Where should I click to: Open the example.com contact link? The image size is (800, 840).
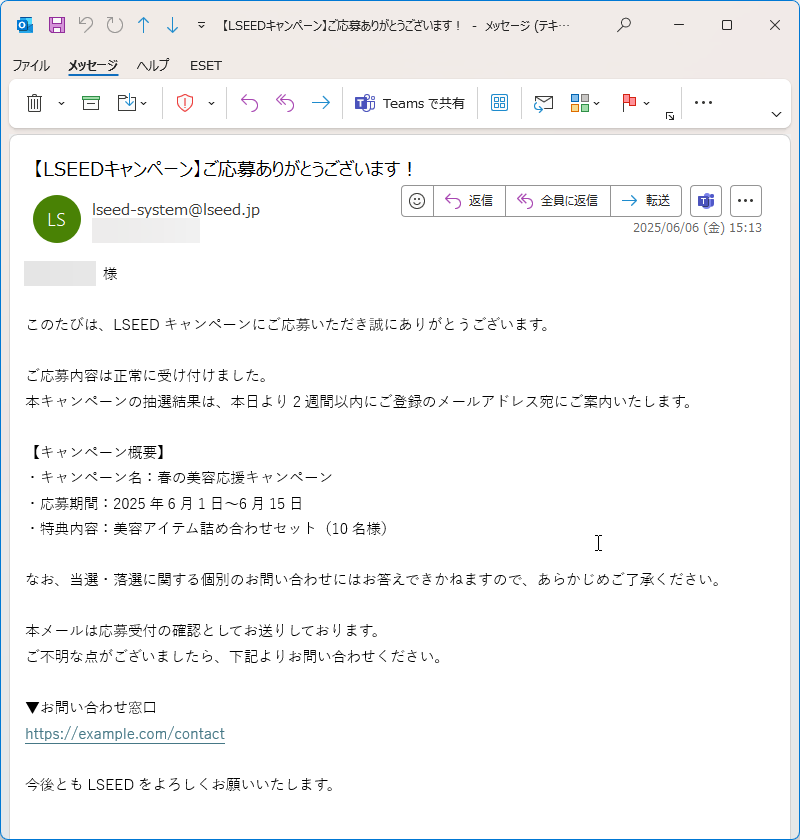(x=125, y=733)
